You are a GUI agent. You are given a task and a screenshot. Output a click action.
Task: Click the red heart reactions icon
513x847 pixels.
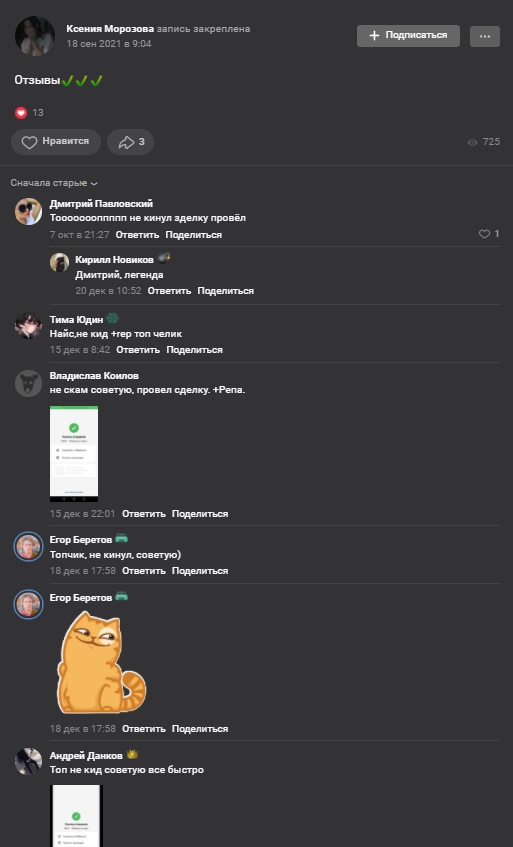[21, 113]
